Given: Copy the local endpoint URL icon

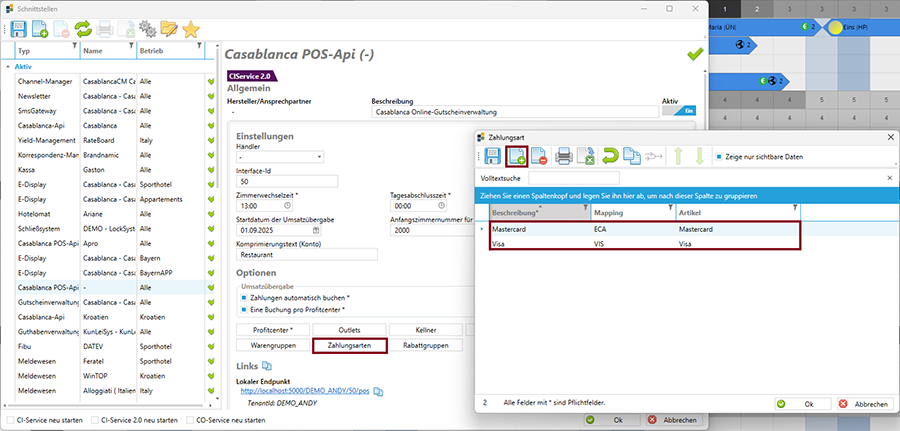Looking at the screenshot, I should tap(378, 391).
